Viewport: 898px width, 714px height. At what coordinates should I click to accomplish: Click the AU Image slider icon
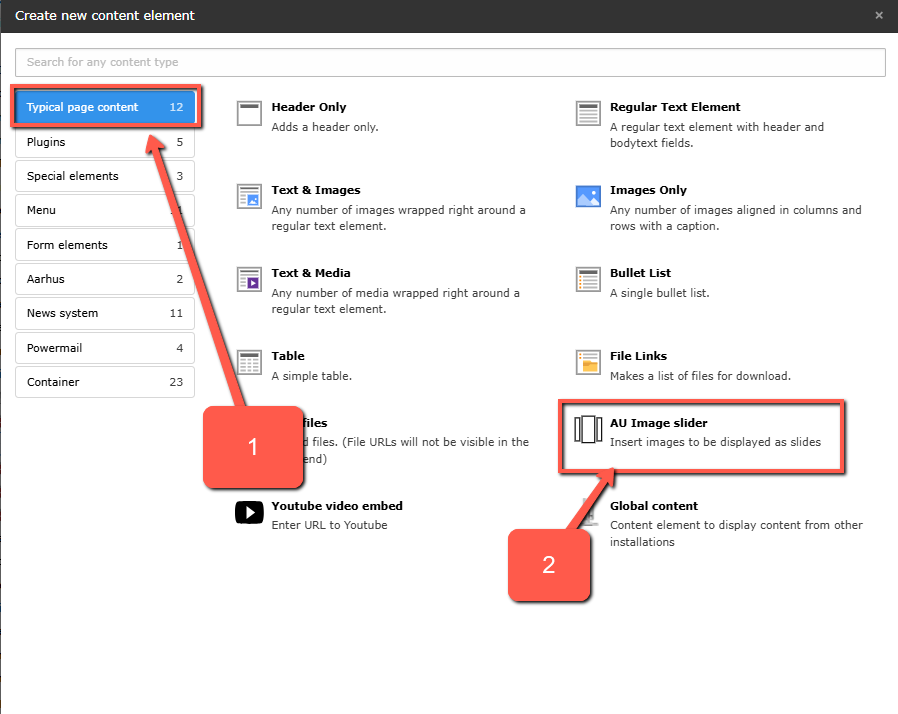(x=586, y=430)
